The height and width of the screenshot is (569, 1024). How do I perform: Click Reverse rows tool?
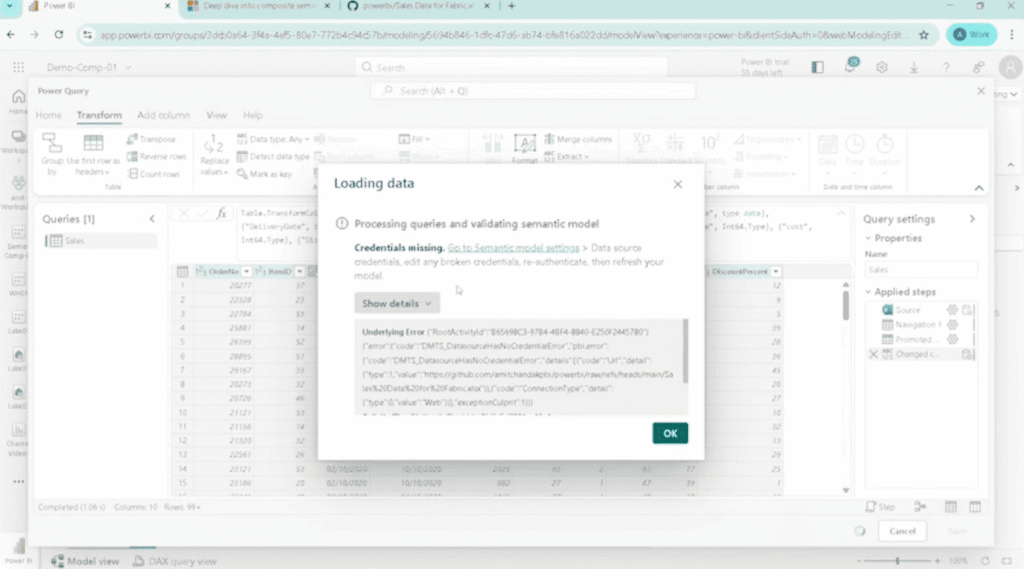click(x=157, y=157)
